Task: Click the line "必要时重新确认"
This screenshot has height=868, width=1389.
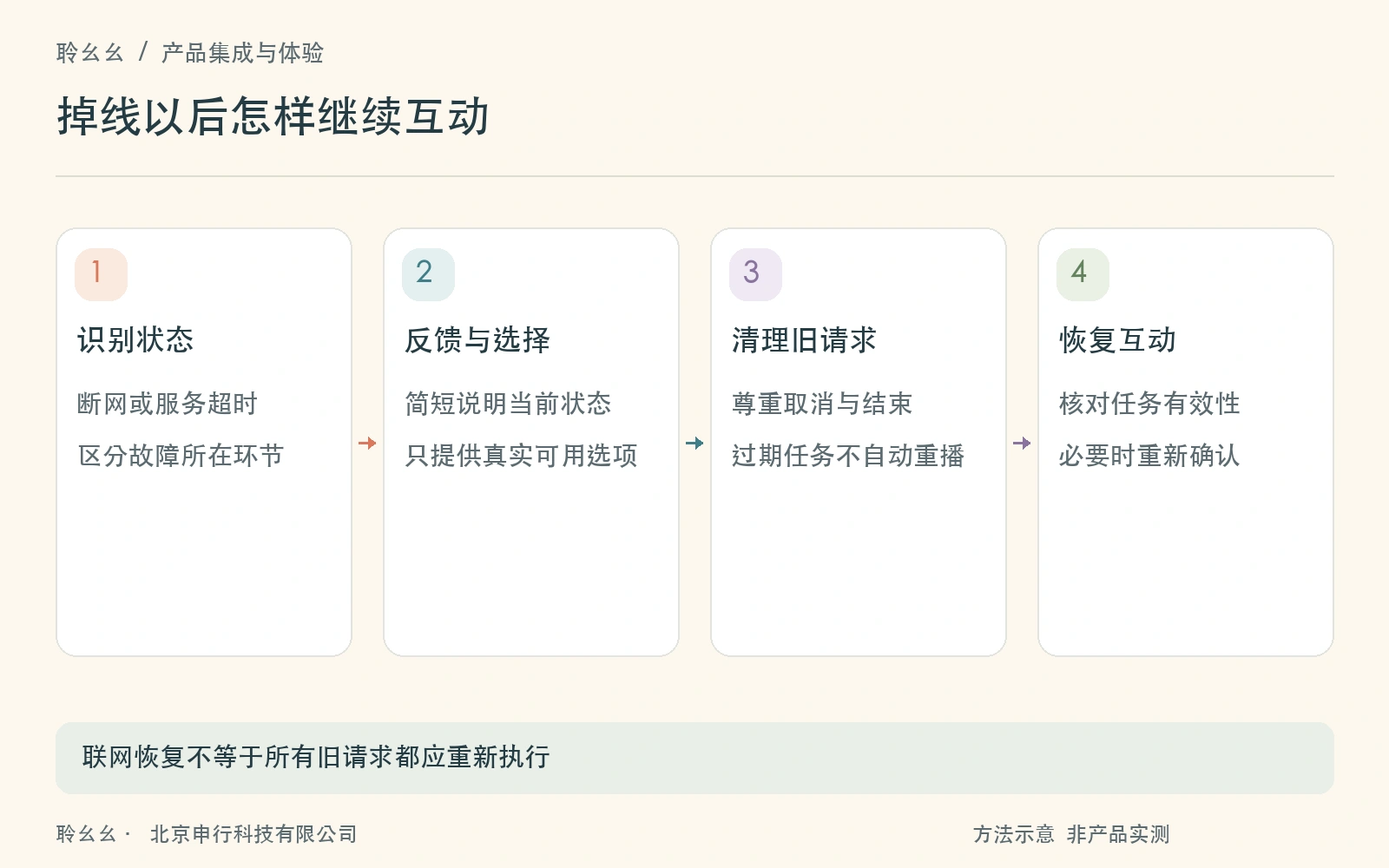Action: [1149, 456]
